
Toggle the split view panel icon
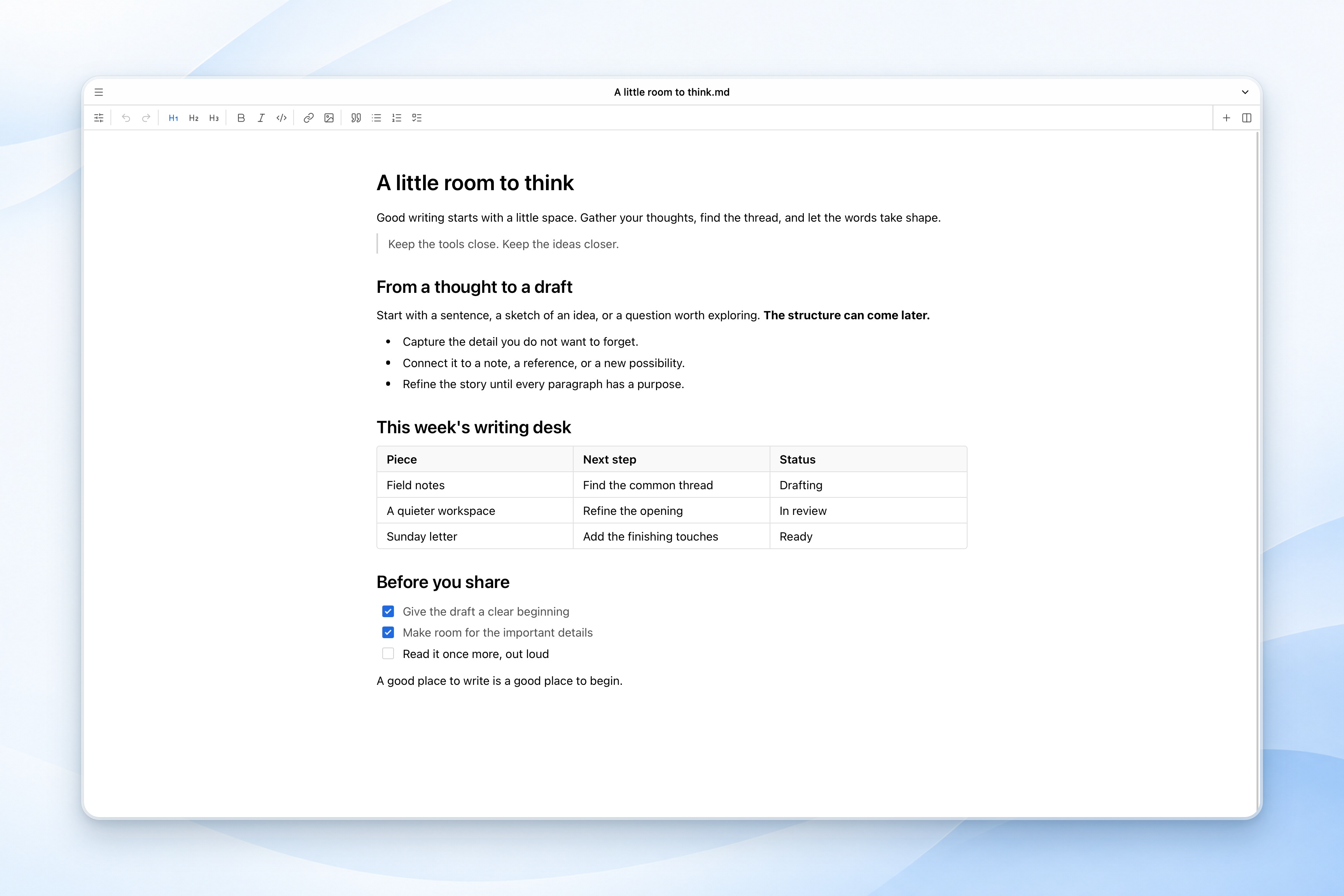click(1247, 118)
